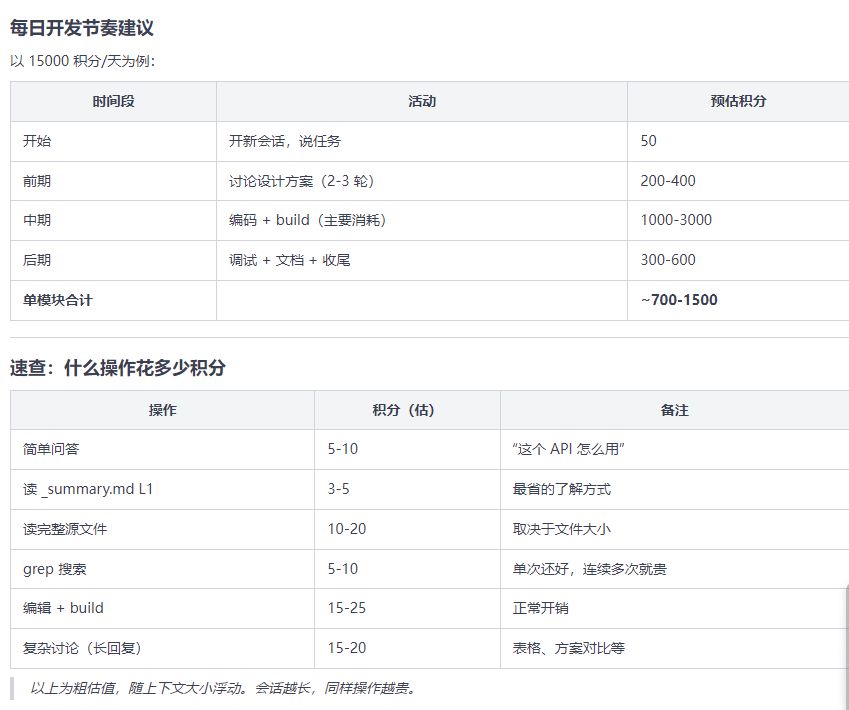This screenshot has height=710, width=849.
Task: Click the 积分(估) column header
Action: click(406, 410)
